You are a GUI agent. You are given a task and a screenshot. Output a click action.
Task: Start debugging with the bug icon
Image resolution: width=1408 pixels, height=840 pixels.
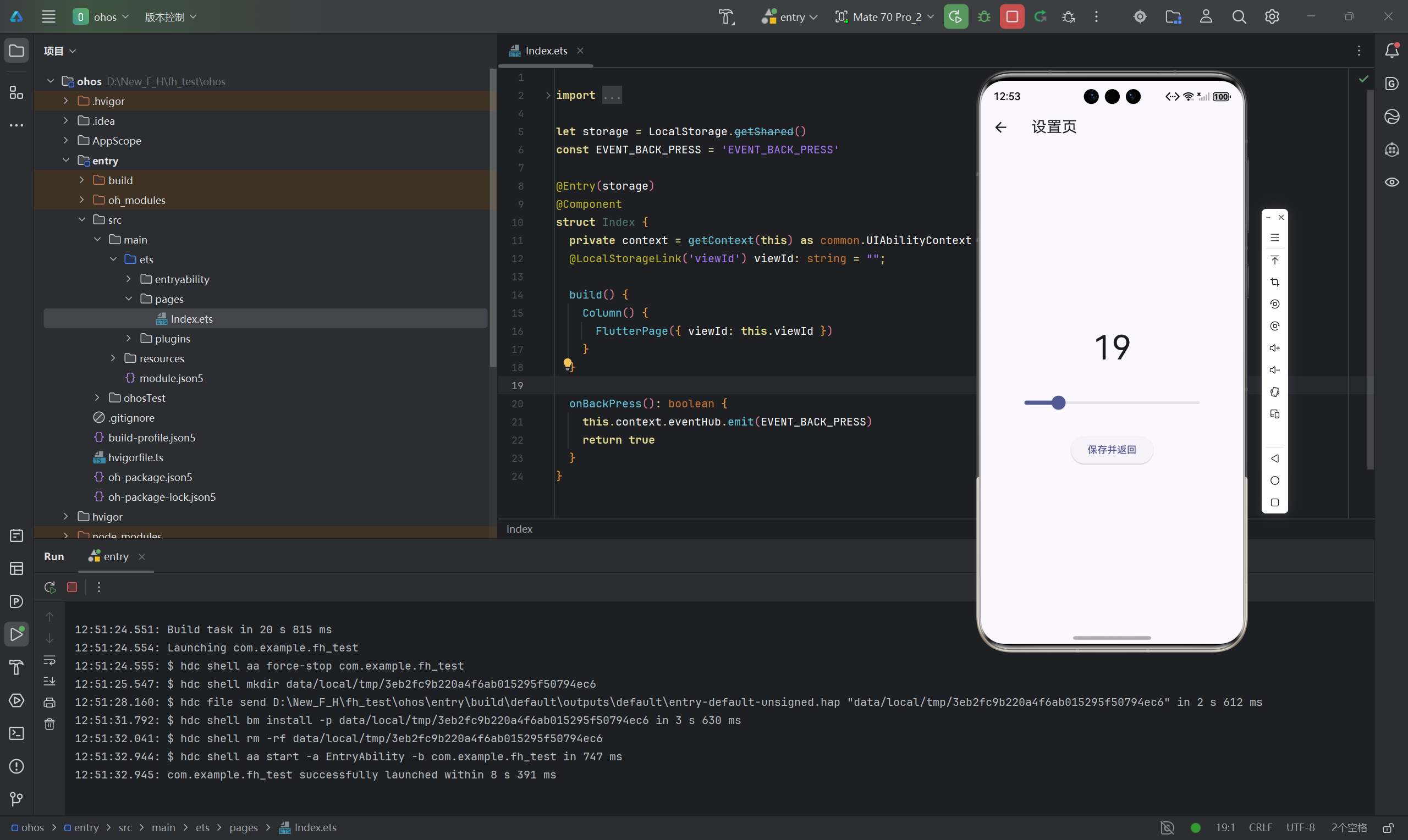[x=983, y=16]
